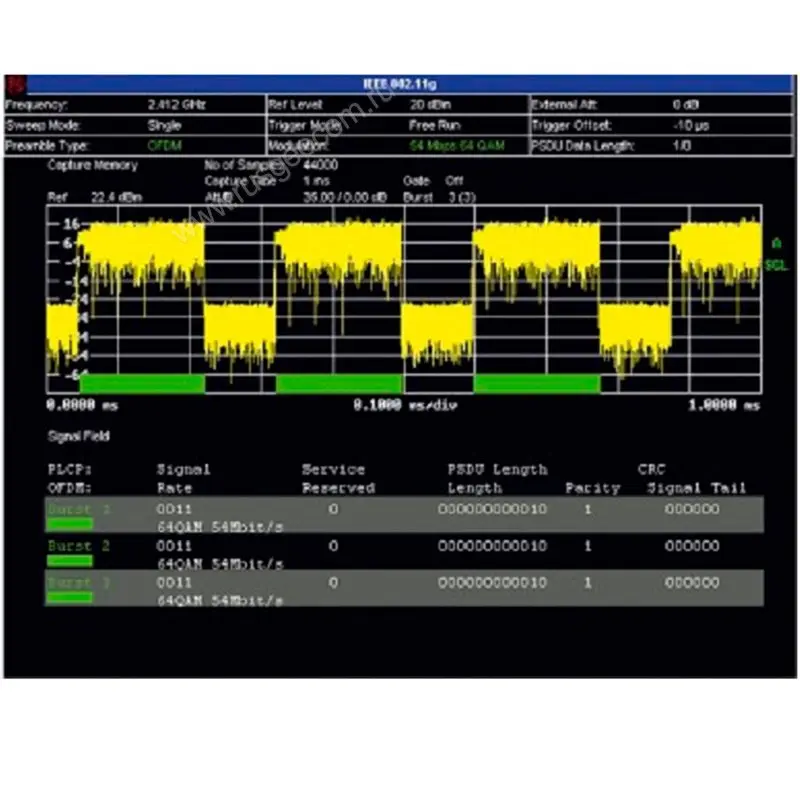Change Trigger Mode Free Run setting
800x800 pixels.
(434, 126)
